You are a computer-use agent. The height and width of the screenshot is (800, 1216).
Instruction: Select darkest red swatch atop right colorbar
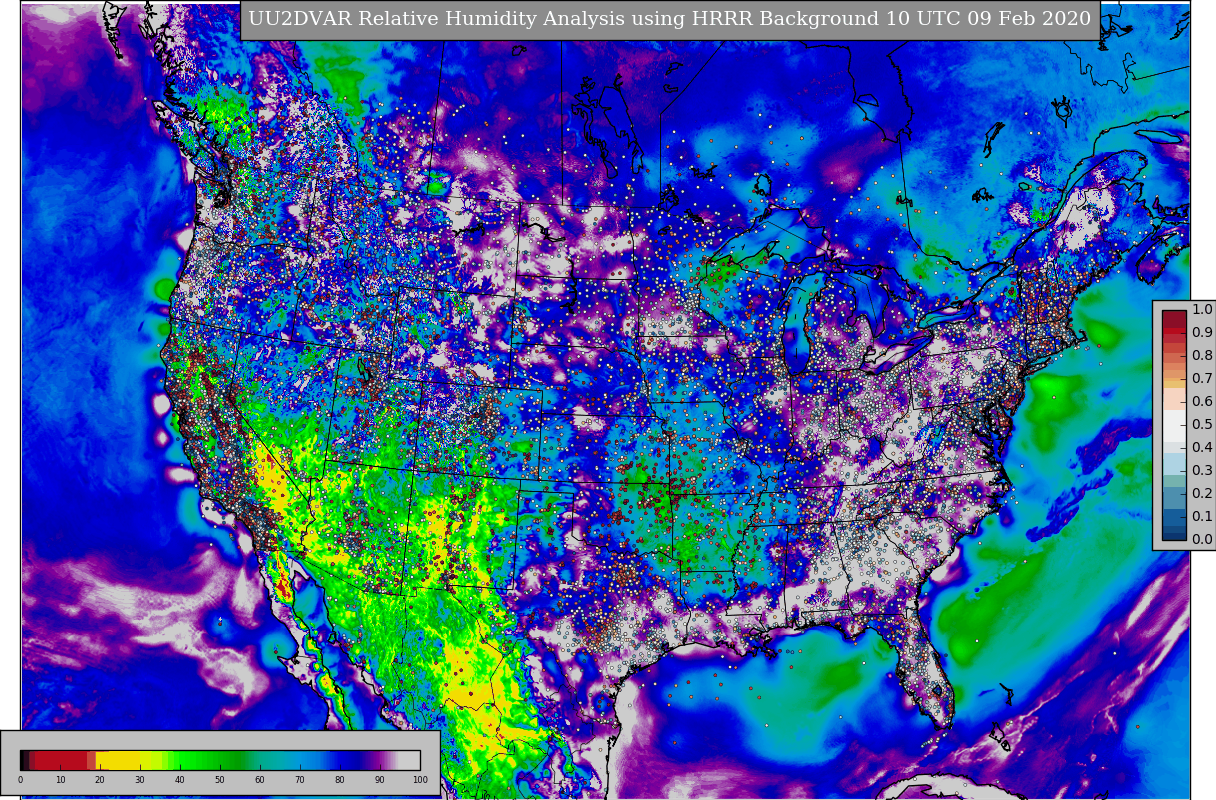(x=1174, y=319)
